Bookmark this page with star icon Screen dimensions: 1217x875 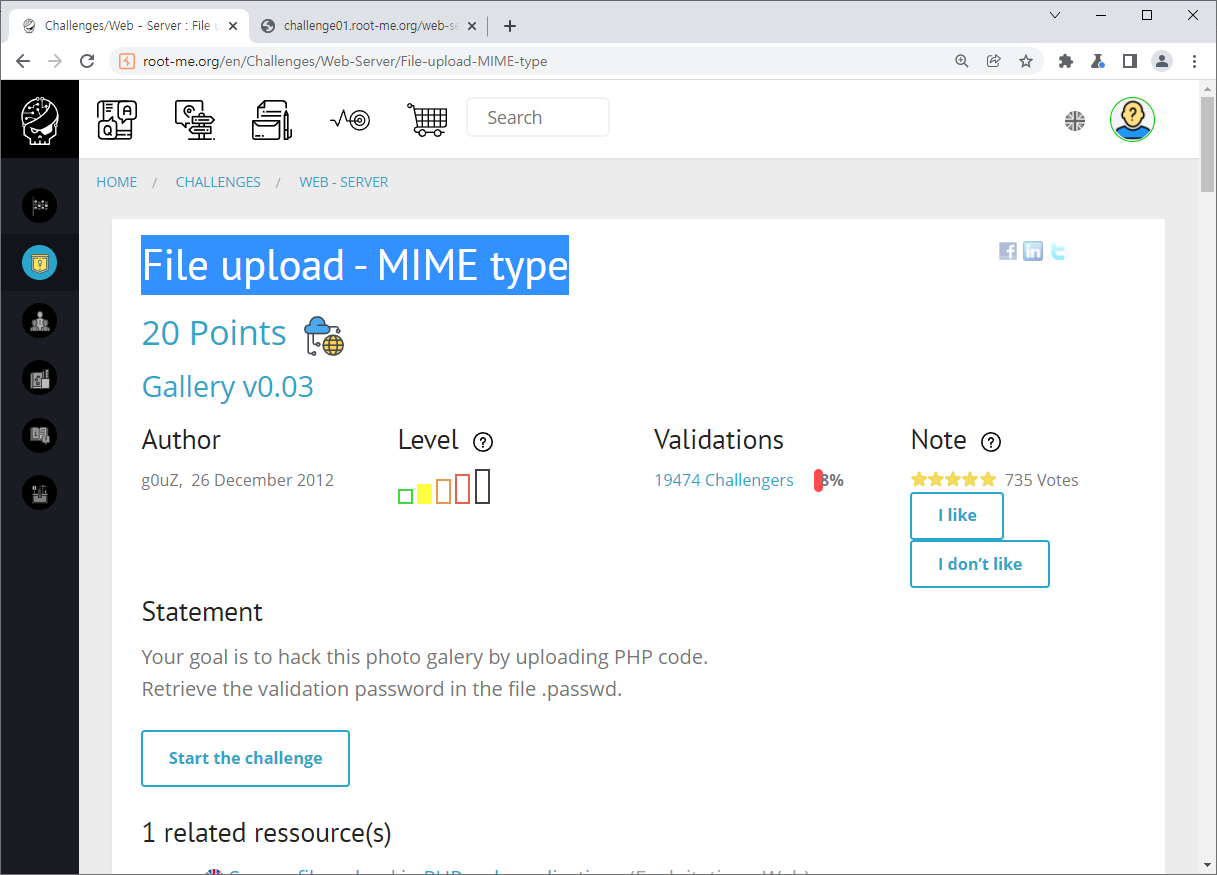[1026, 61]
